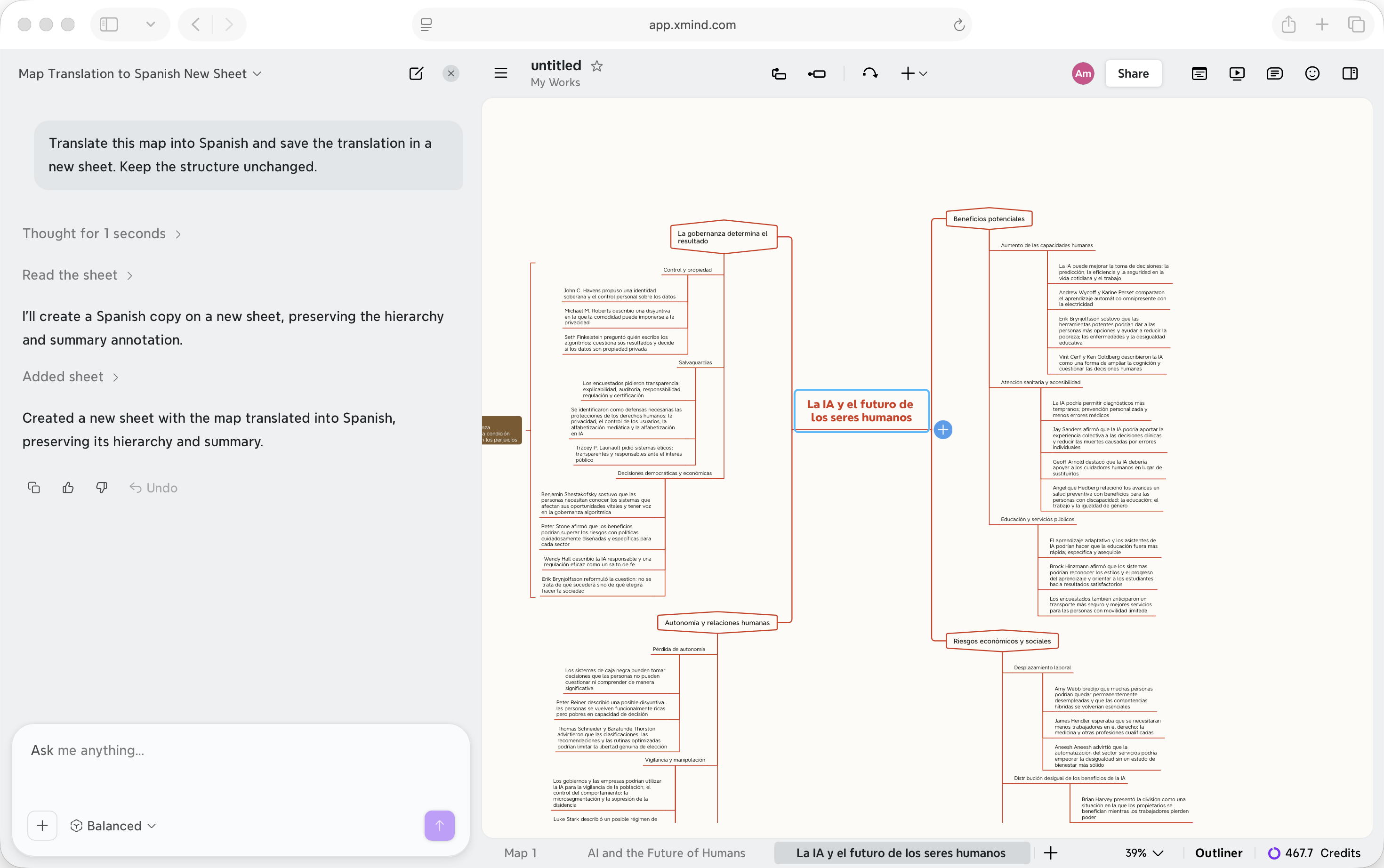This screenshot has height=868, width=1384.
Task: Switch to AI and the Future of Humans tab
Action: click(667, 853)
